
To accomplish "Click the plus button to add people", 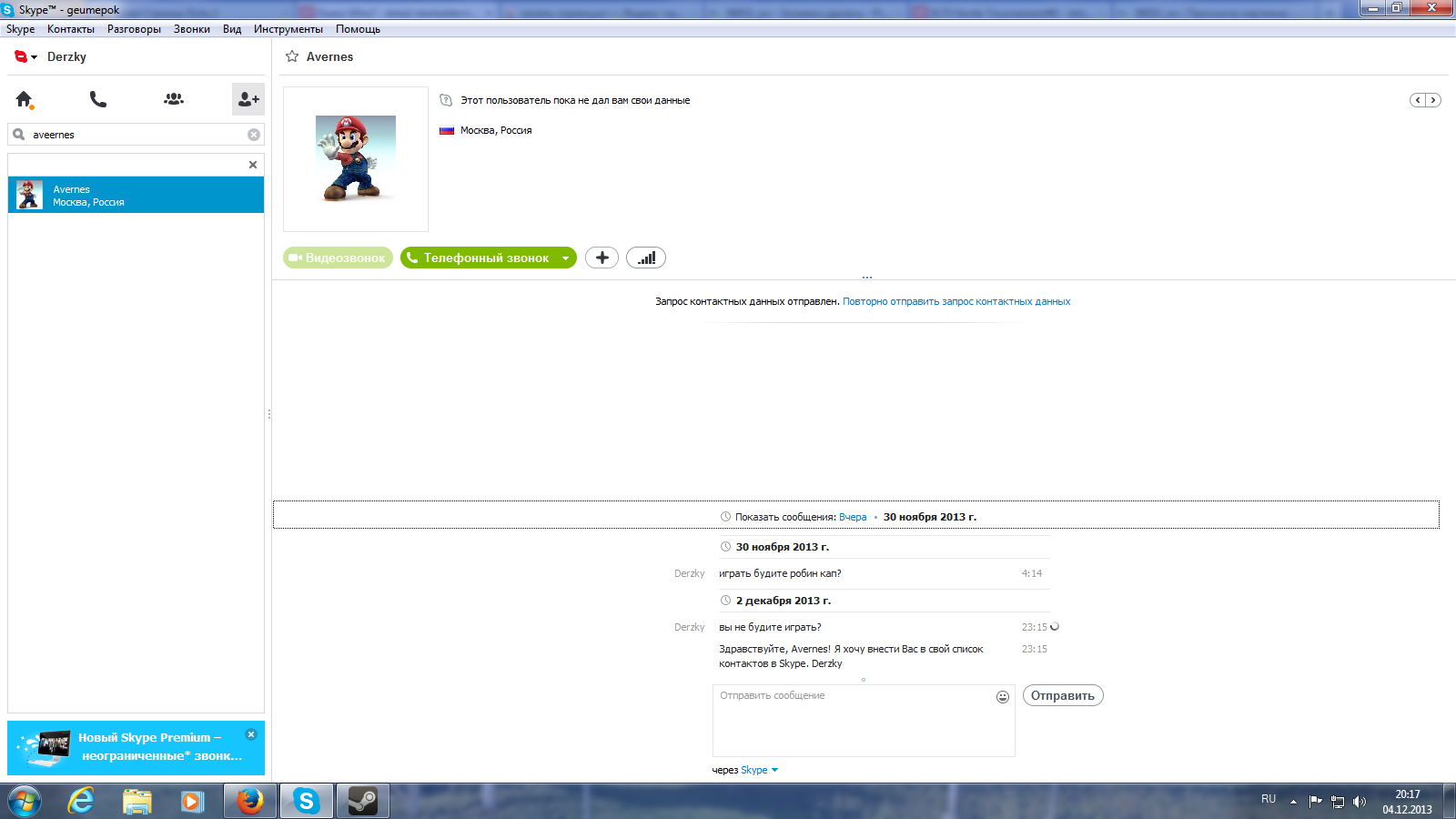I will coord(602,258).
